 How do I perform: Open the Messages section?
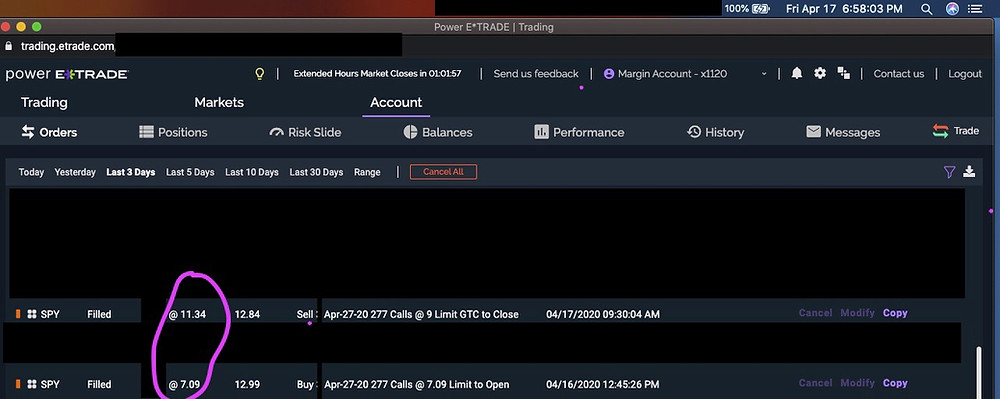tap(843, 133)
